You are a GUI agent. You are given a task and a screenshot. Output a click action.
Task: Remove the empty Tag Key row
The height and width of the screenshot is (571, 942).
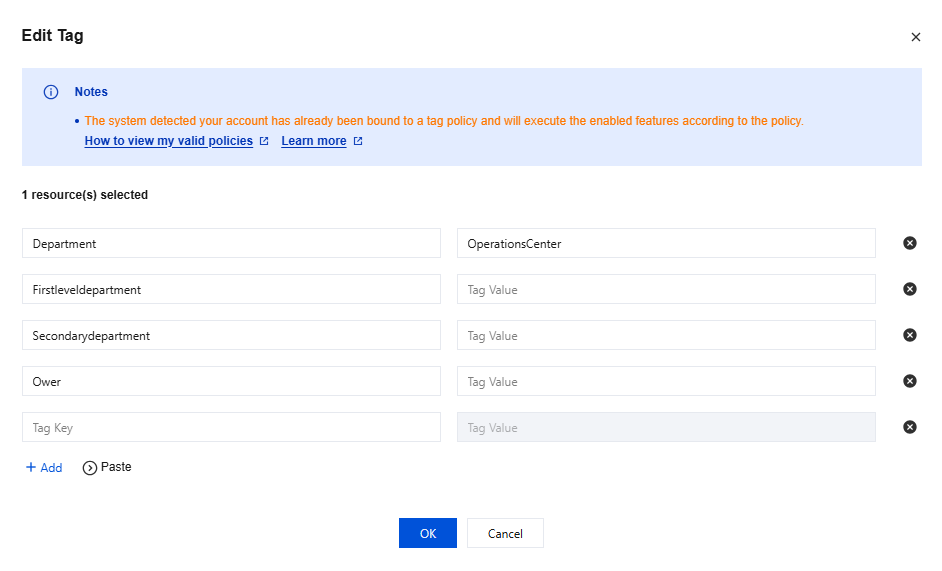coord(910,427)
